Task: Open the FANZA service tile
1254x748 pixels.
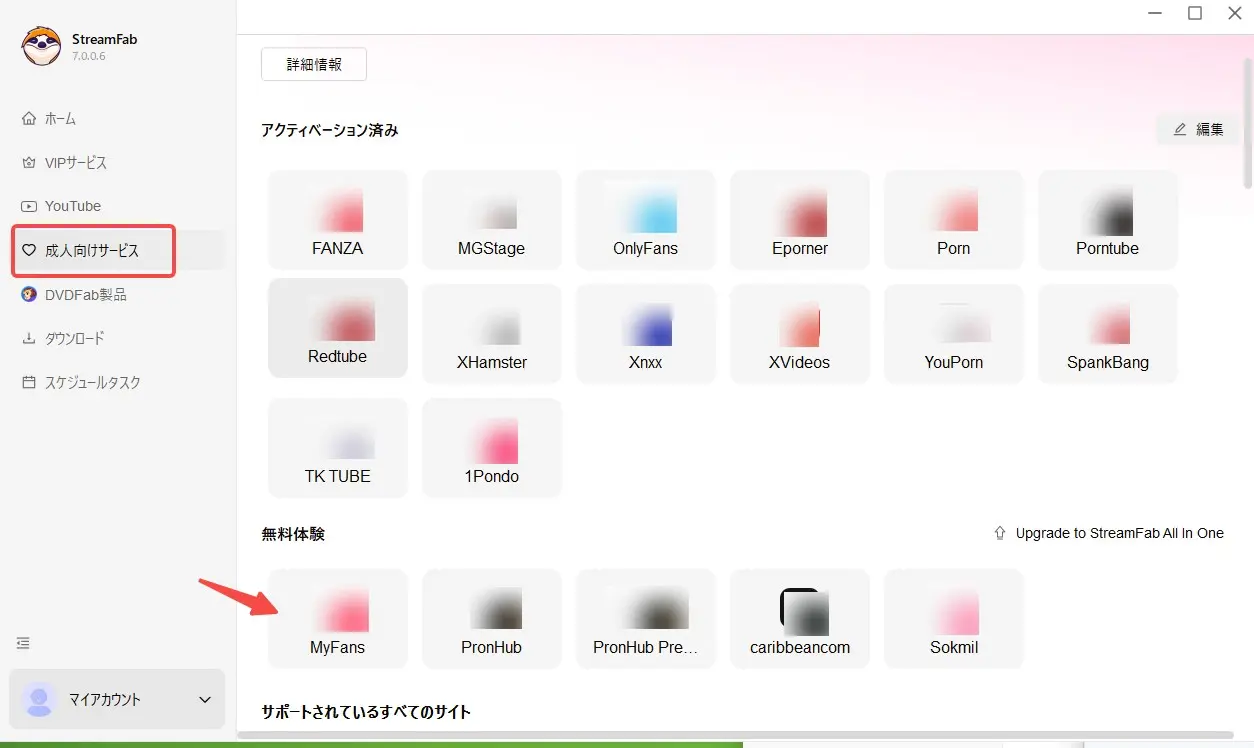Action: point(338,220)
